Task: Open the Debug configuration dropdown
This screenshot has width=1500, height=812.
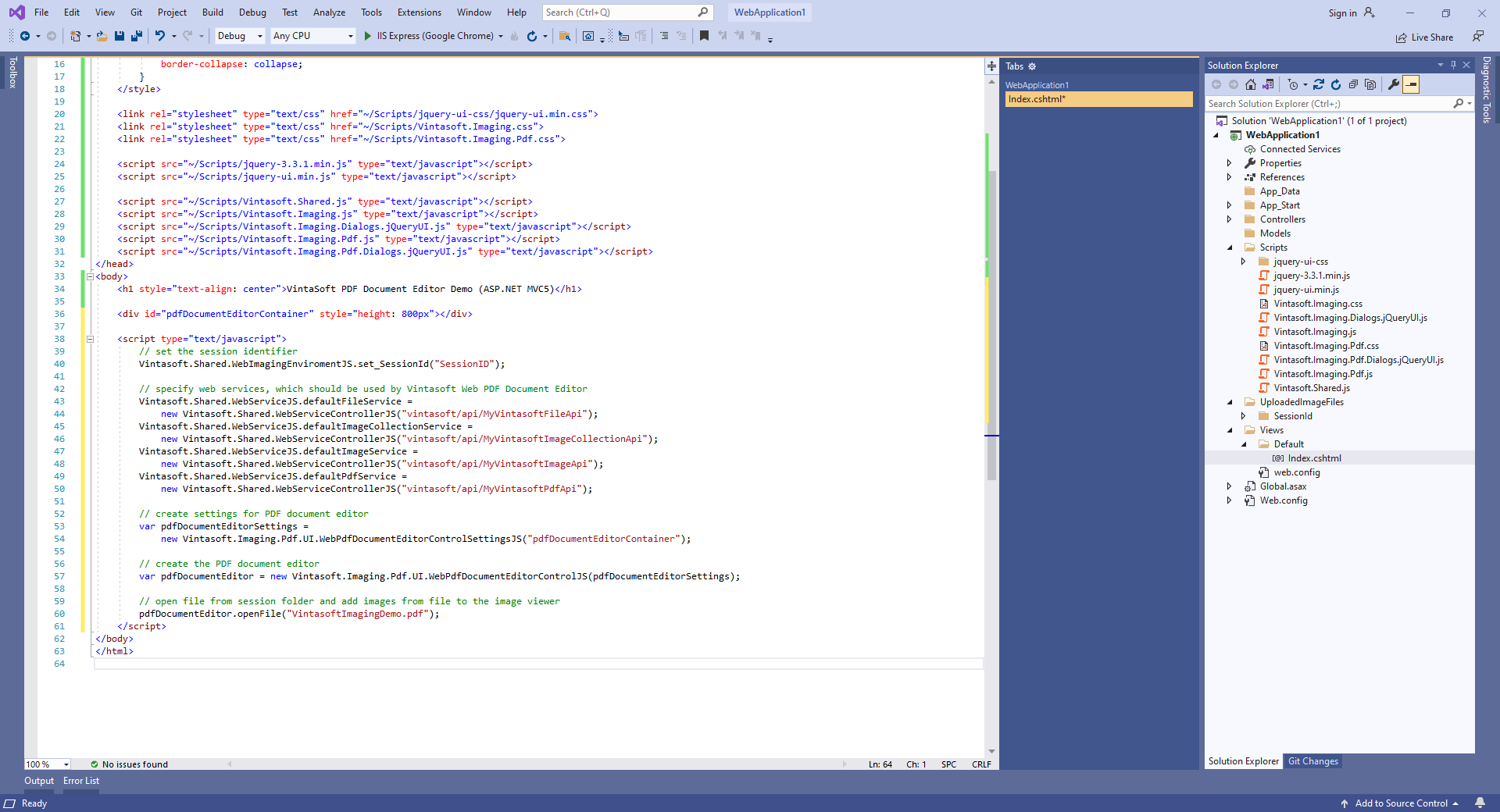Action: 240,36
